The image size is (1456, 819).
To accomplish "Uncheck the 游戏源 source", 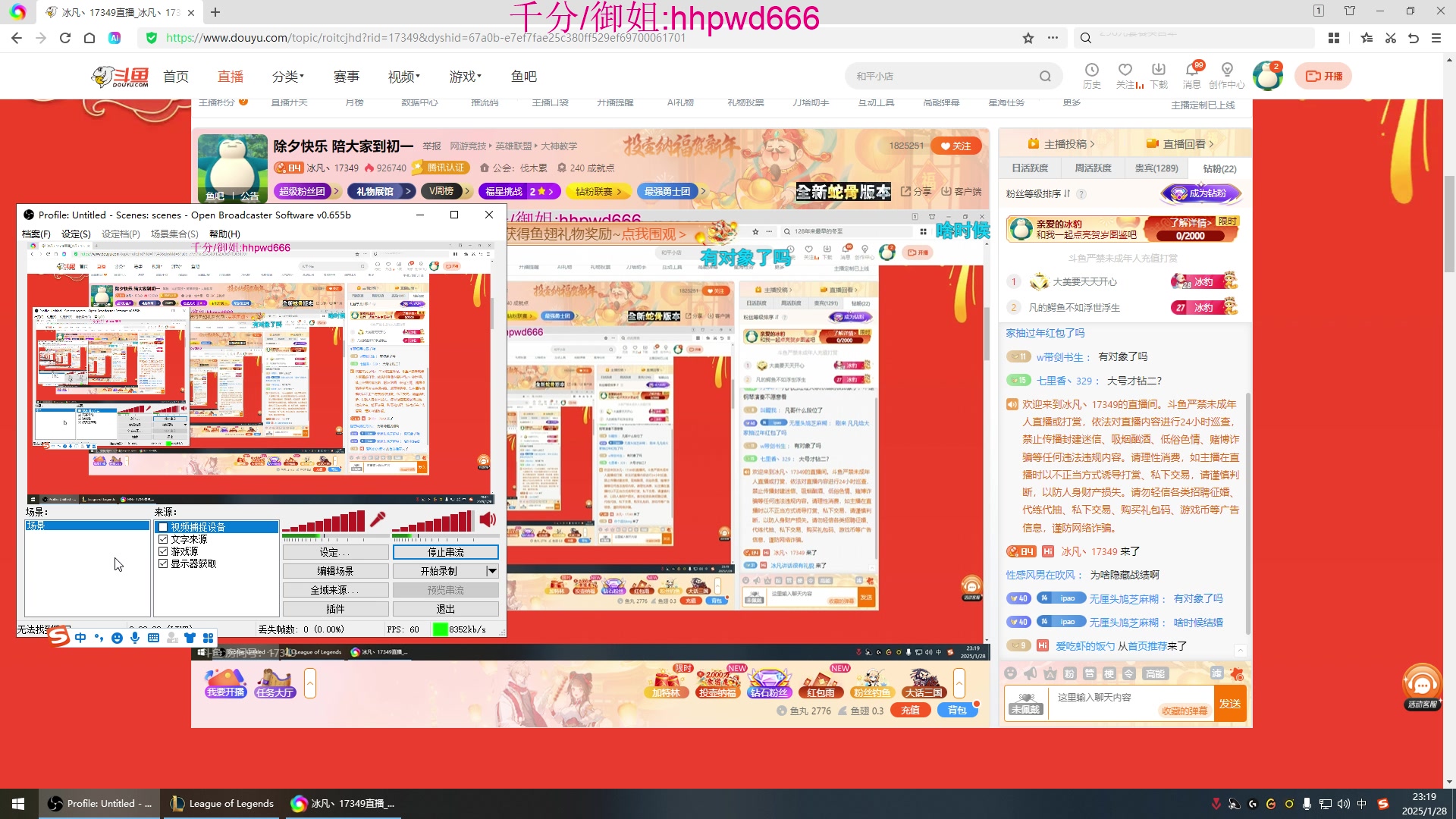I will [x=163, y=551].
